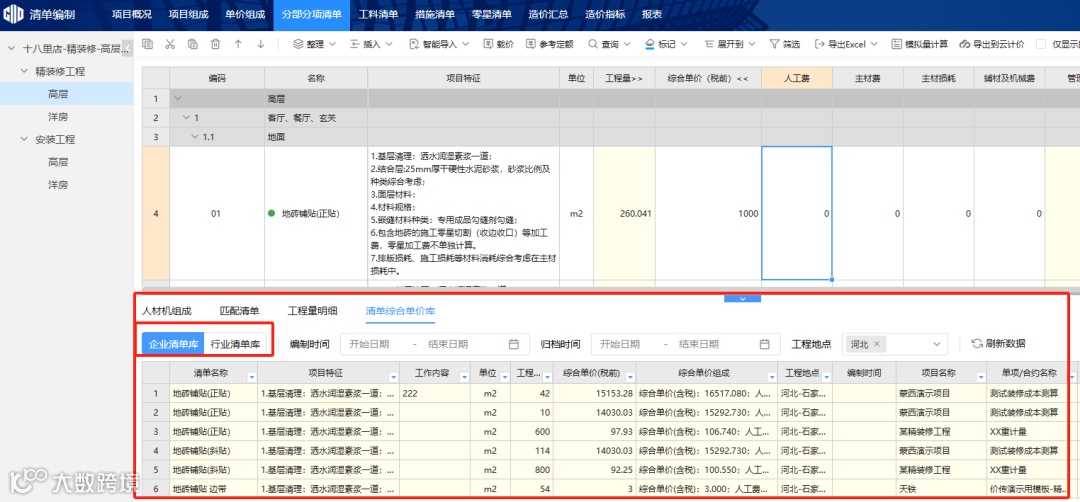Switch to the 匹配清单 tab
1080x502 pixels.
(x=239, y=311)
